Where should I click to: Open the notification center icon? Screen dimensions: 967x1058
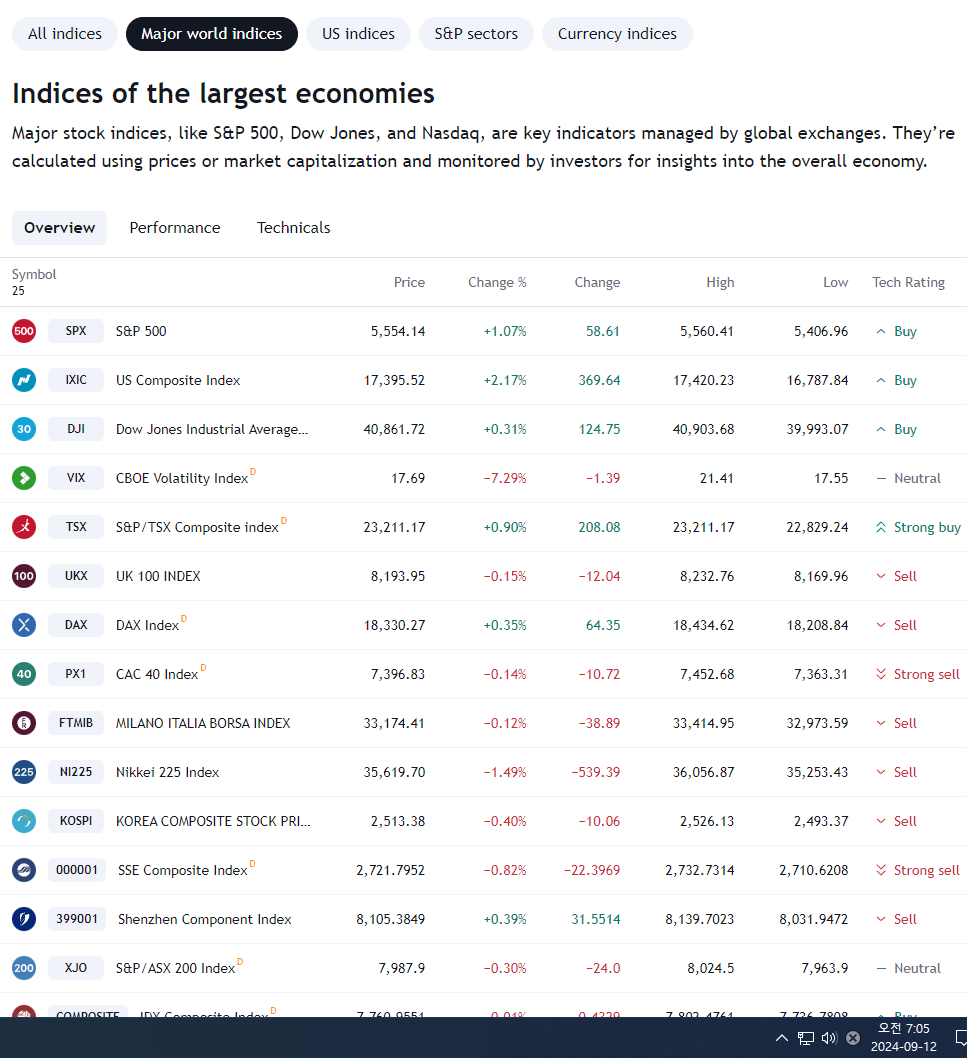(x=961, y=1038)
